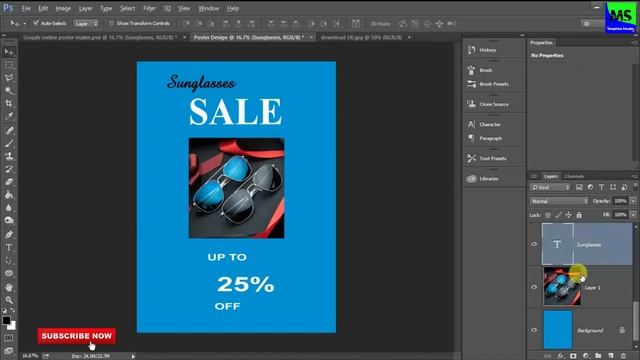Select the Pen tool
This screenshot has width=640, height=360.
[x=9, y=235]
